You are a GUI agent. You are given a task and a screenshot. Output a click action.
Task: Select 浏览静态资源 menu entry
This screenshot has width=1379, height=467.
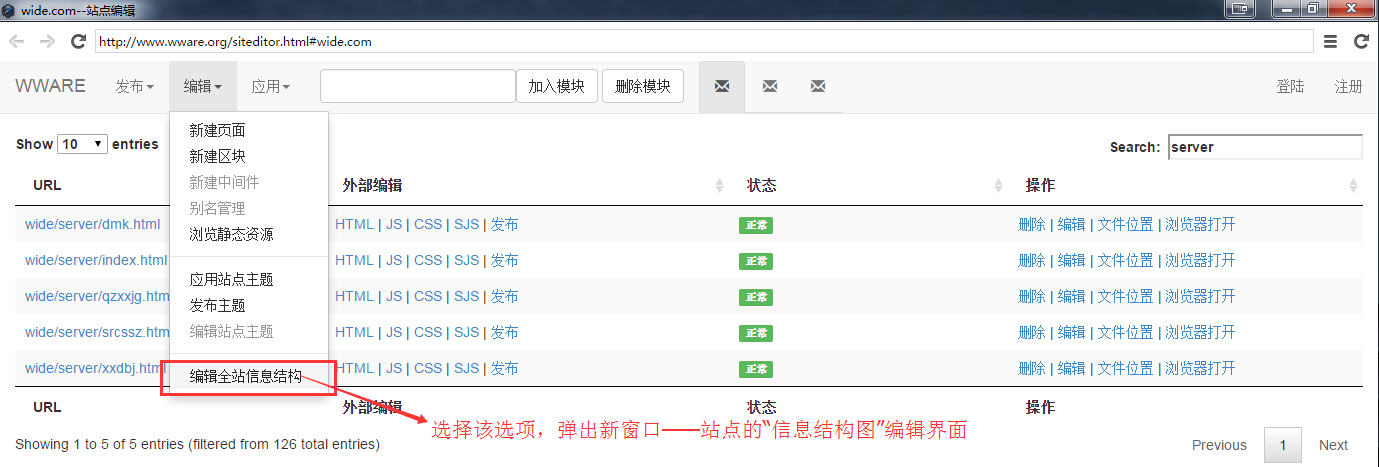(x=231, y=234)
